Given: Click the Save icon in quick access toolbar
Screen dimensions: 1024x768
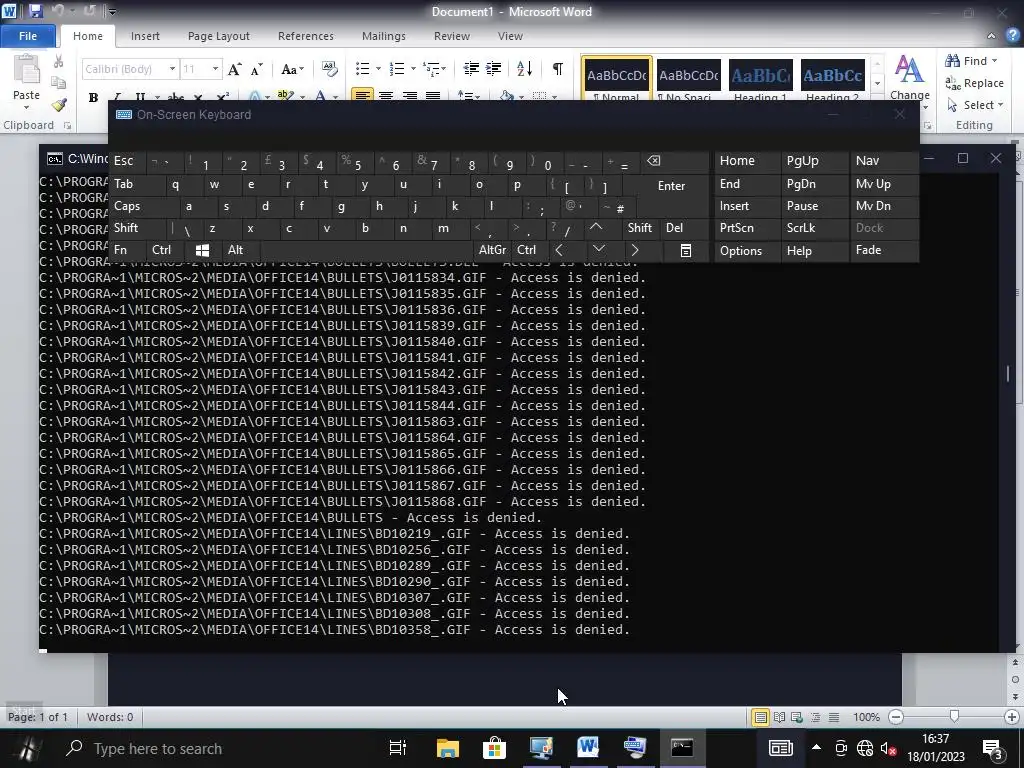Looking at the screenshot, I should (35, 11).
